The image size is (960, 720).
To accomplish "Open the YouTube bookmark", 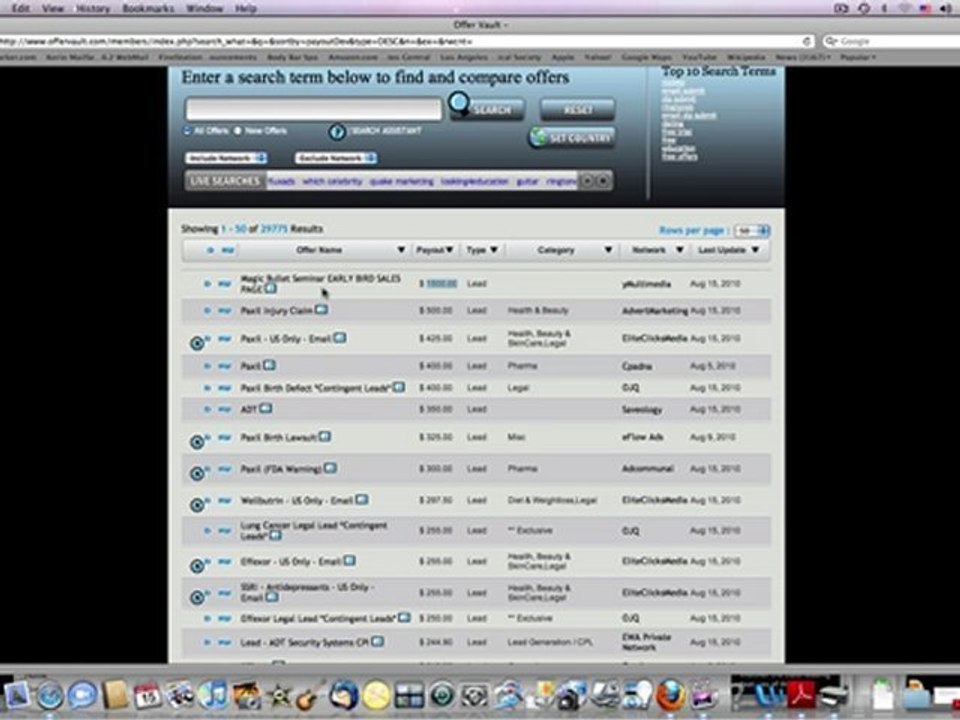I will [699, 57].
